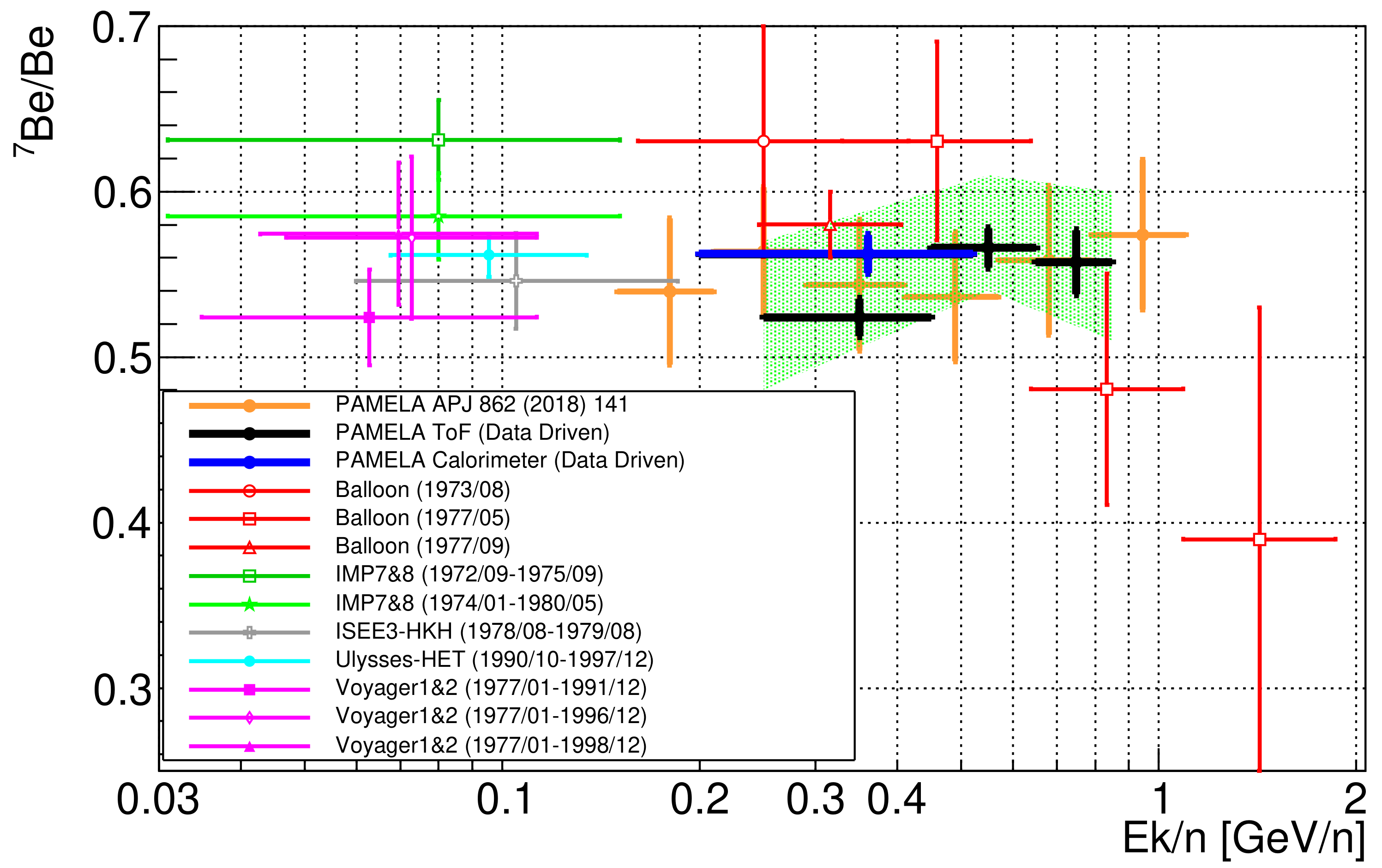Screen dimensions: 1382x868
Task: Click the orange PAMELA APJ legend marker
Action: (249, 406)
